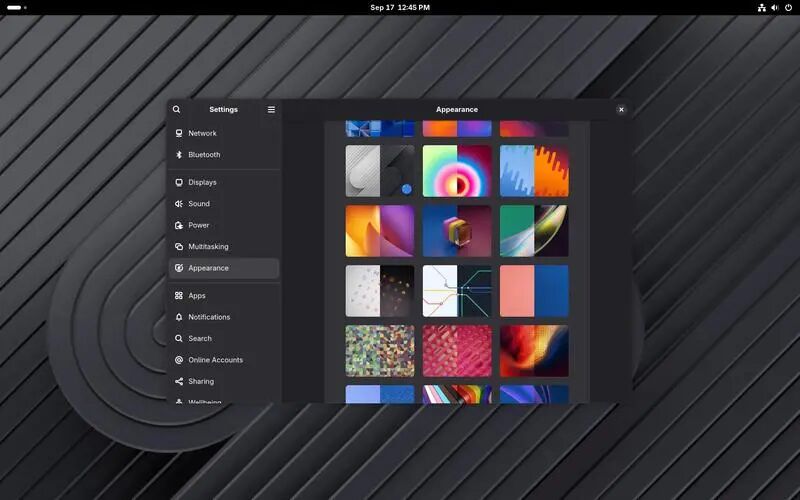Select the Search settings entry
This screenshot has width=800, height=500.
[x=224, y=338]
